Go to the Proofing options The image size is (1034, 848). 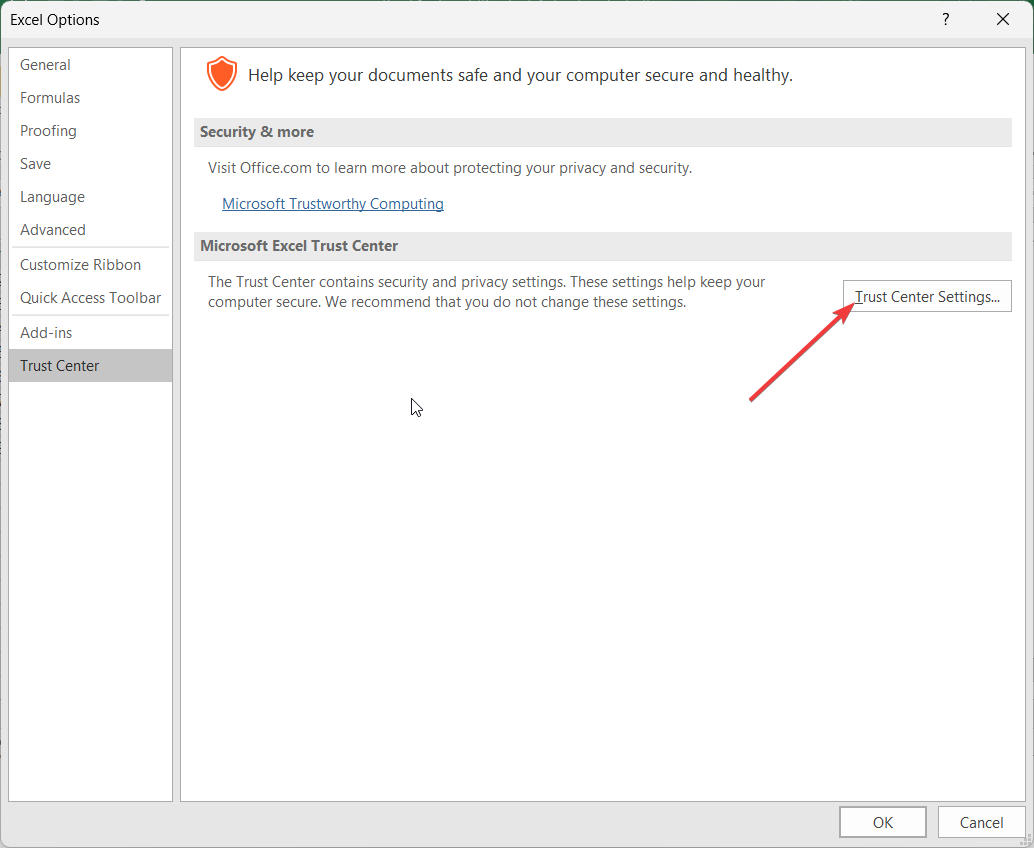(90, 131)
